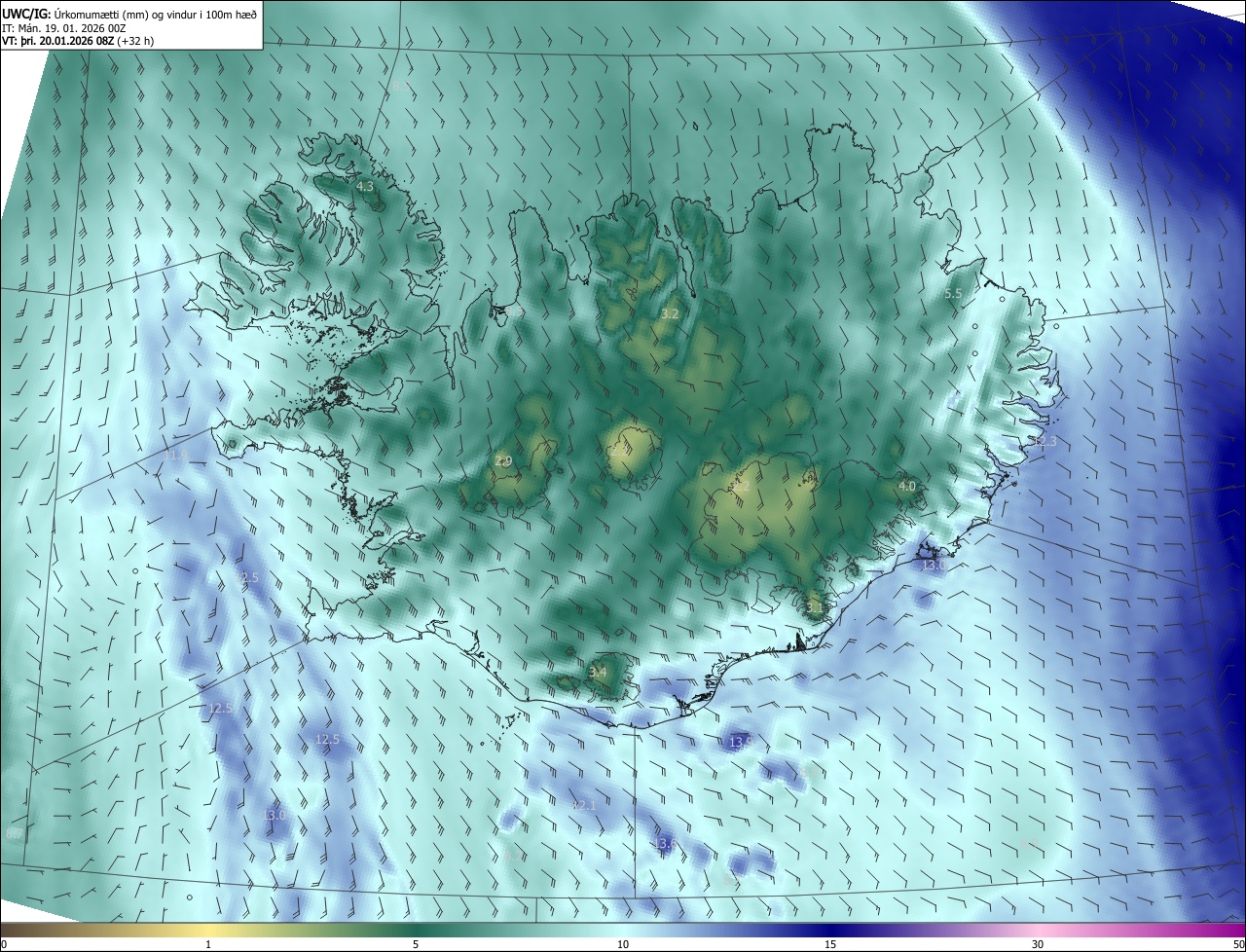
Task: Click the 3.2 value label in north Iceland
Action: [670, 313]
